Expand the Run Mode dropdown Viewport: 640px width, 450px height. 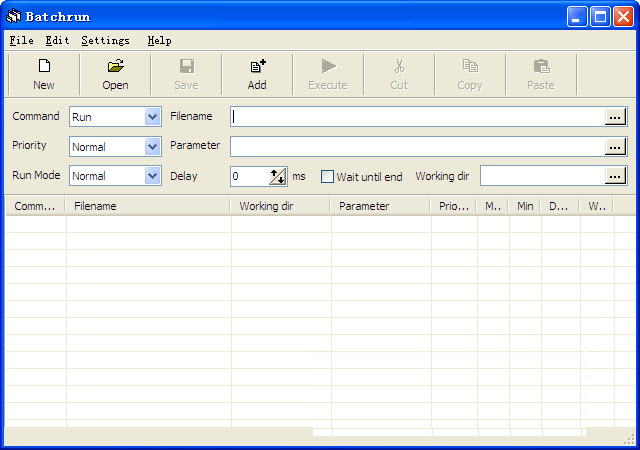click(152, 176)
